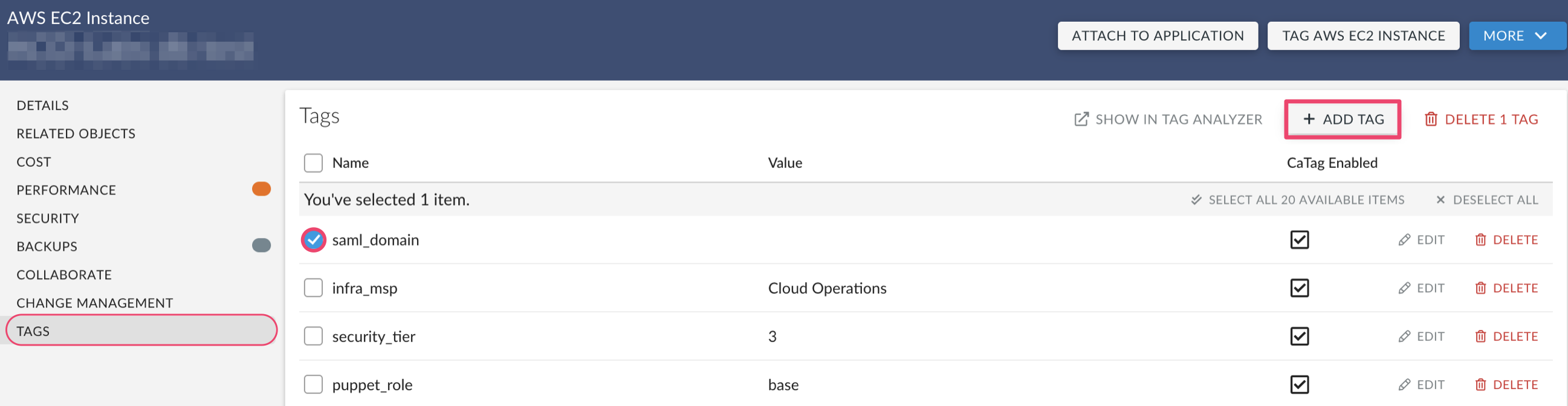The height and width of the screenshot is (406, 1568).
Task: Click the trash icon in the puppet_role row
Action: 1480,385
